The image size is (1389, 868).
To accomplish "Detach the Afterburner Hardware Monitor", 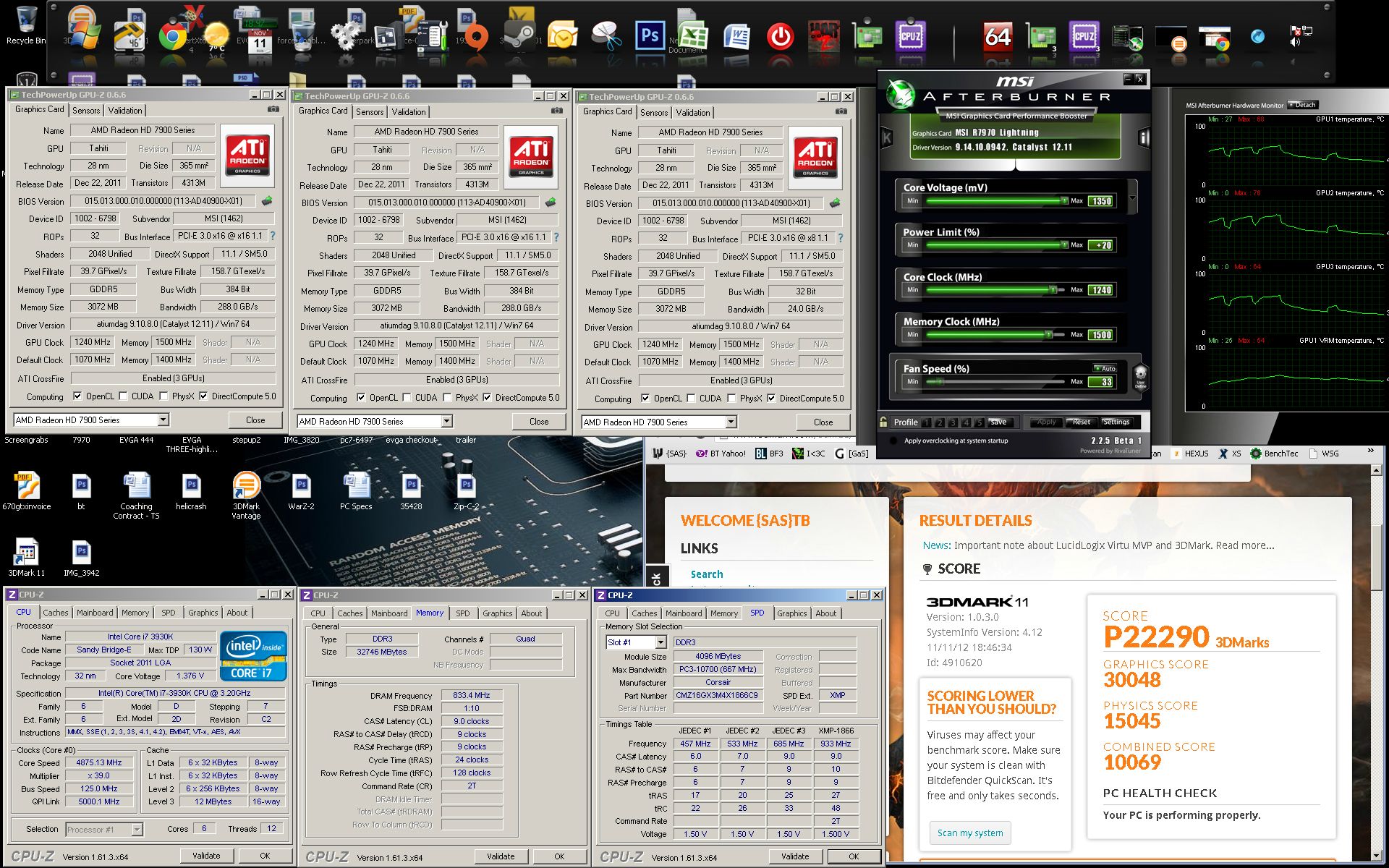I will coord(1303,105).
